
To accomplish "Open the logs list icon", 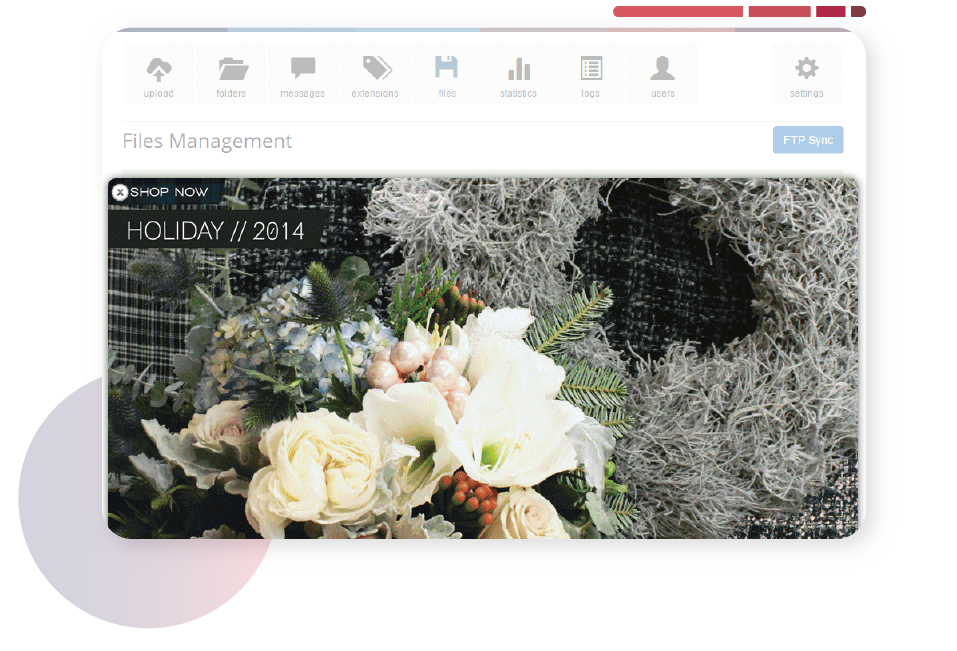I will (x=591, y=70).
